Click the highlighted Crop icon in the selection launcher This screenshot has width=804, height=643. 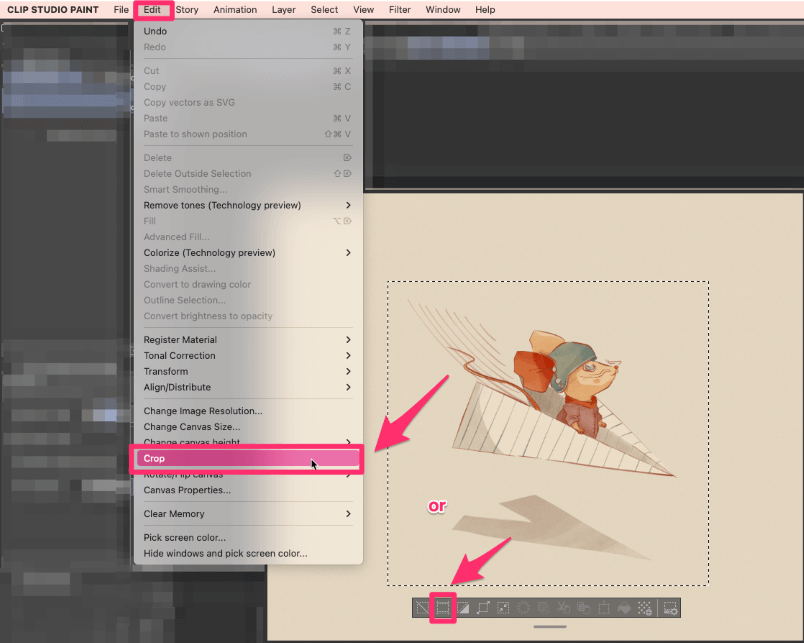click(x=443, y=607)
